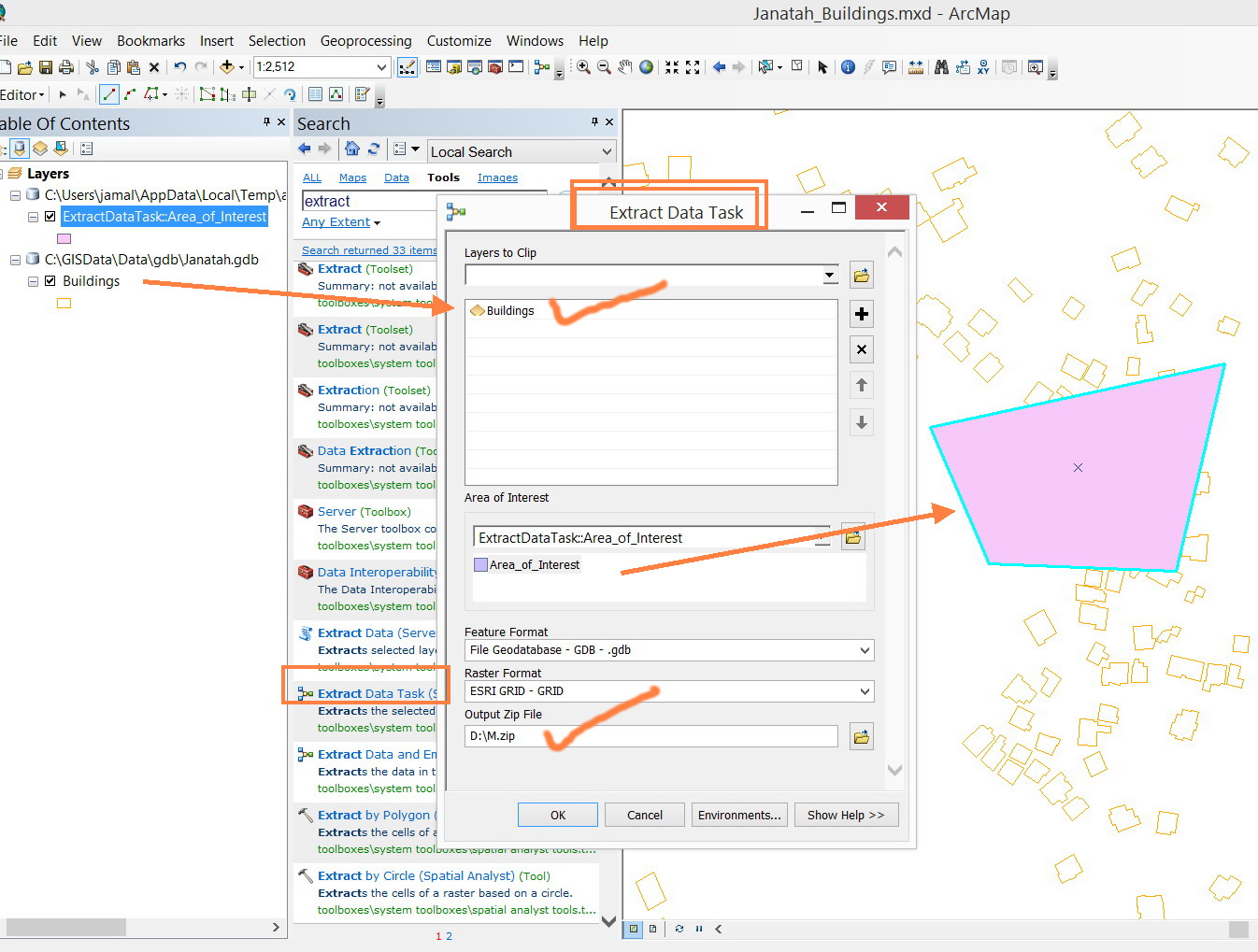Collapse the ExtractDataTask::Area_of_Interest layer legend
The height and width of the screenshot is (952, 1258).
point(33,217)
